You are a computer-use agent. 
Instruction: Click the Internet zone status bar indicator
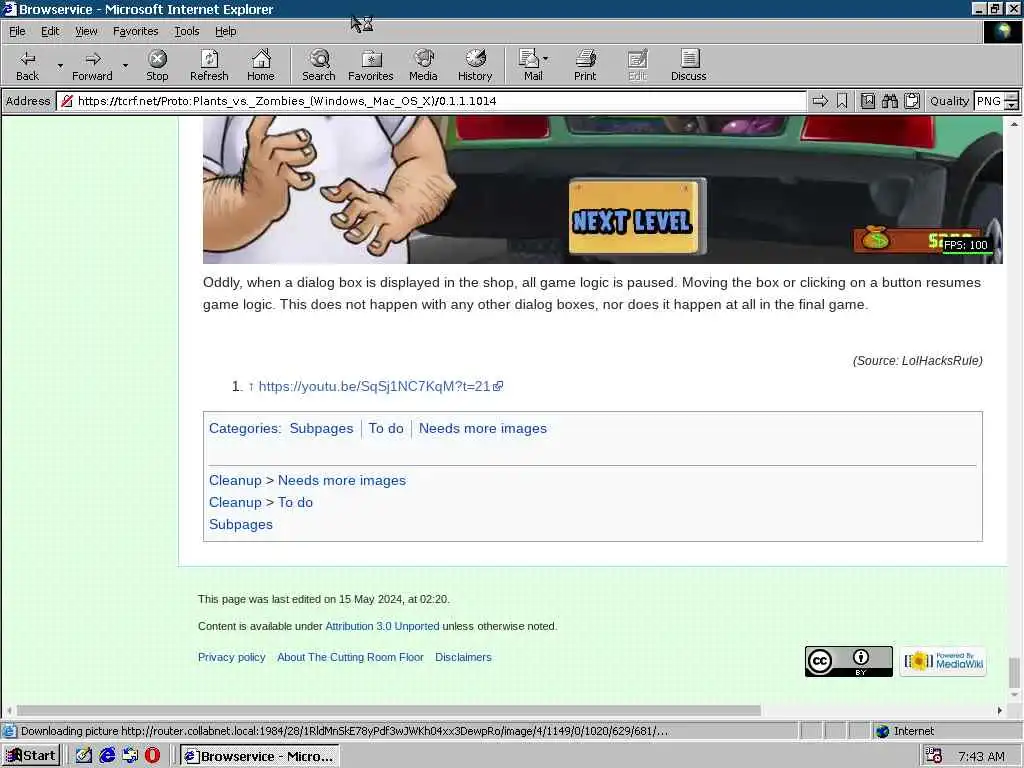[906, 731]
